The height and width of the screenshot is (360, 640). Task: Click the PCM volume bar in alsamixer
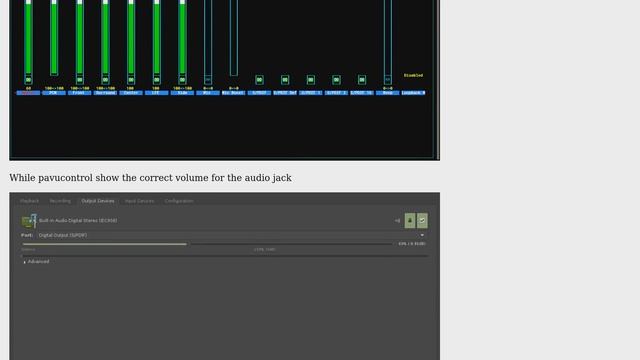[54, 38]
